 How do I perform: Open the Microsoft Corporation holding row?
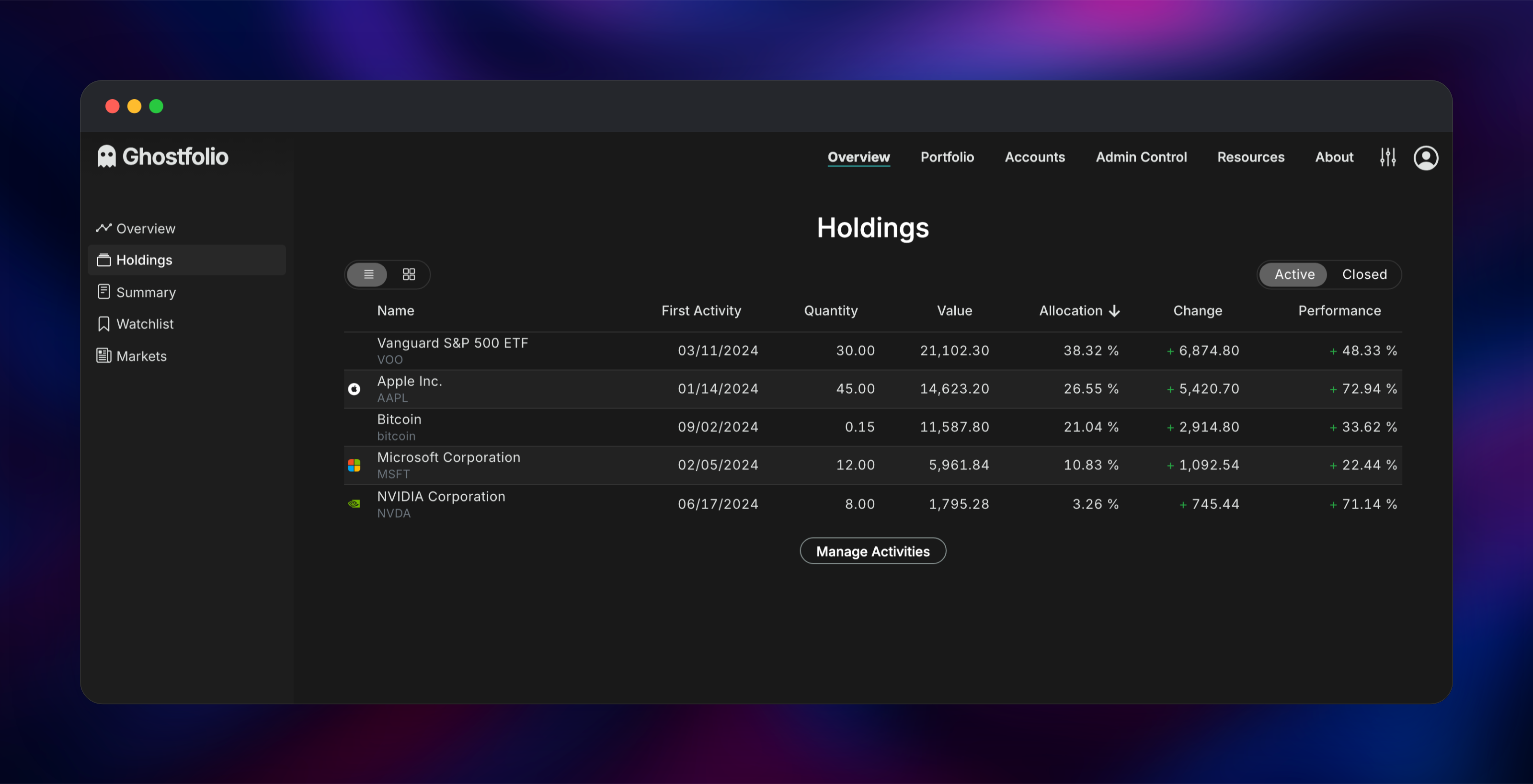[x=872, y=465]
